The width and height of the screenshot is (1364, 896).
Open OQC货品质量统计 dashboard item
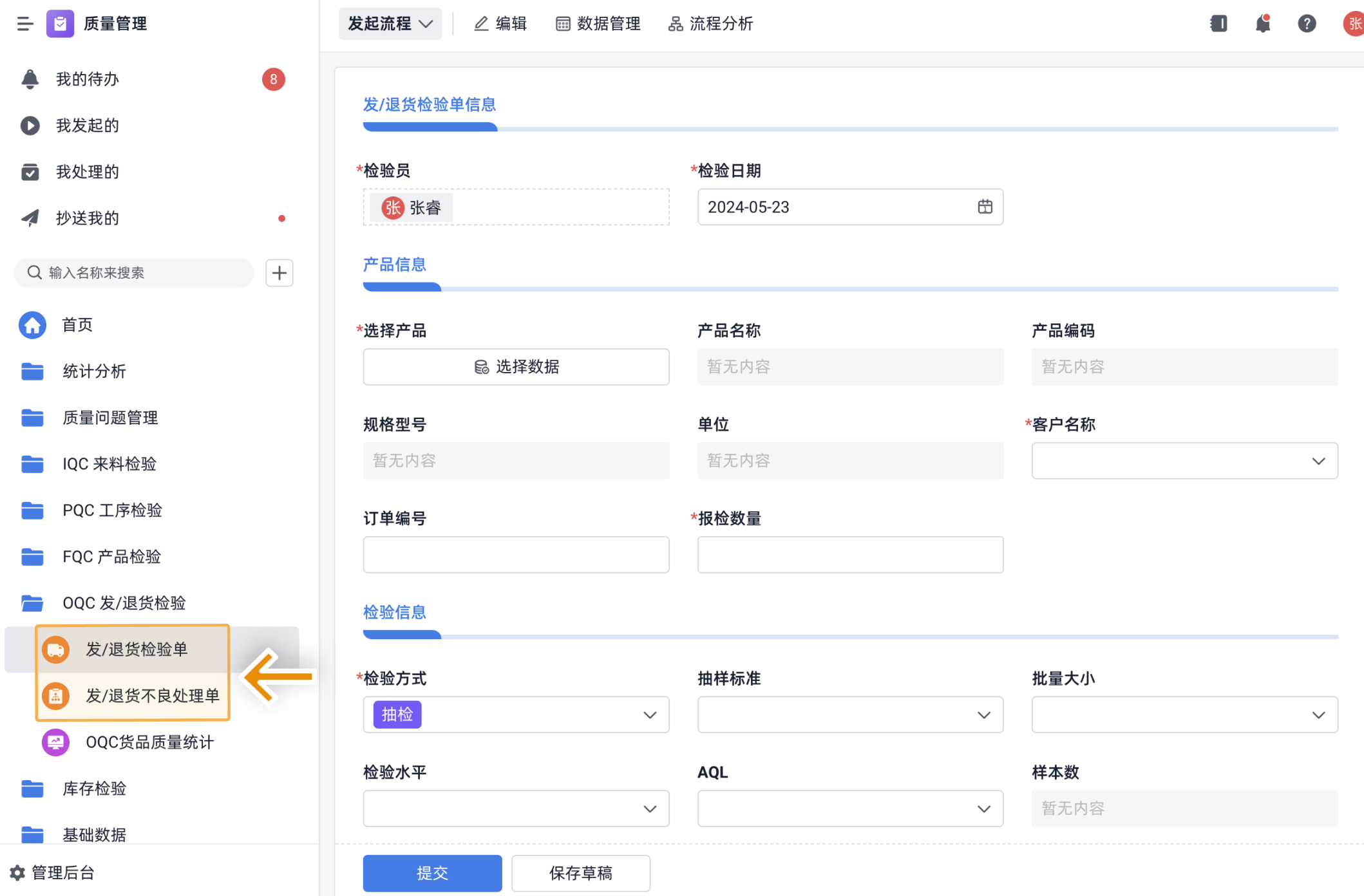click(x=149, y=742)
